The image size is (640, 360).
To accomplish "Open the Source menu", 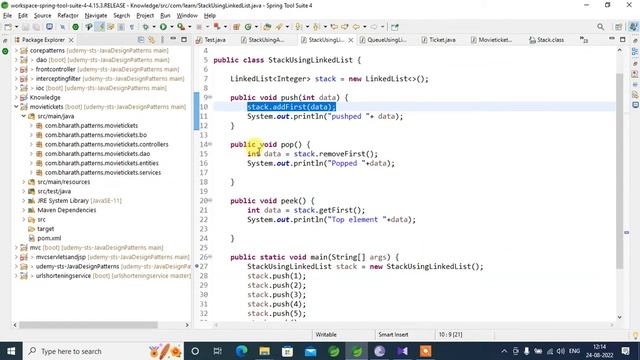I will coord(42,16).
